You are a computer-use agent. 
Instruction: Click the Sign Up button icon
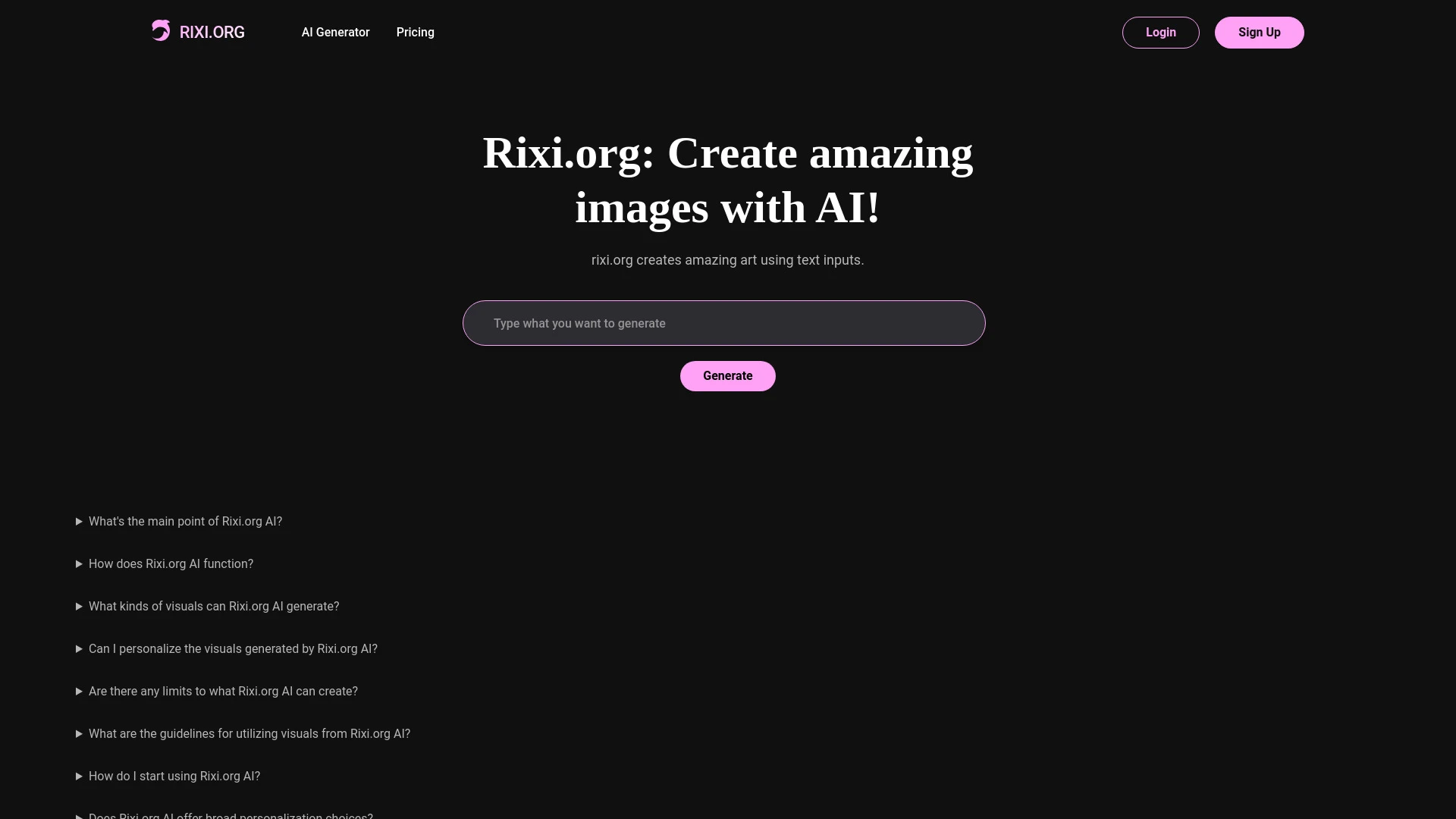click(x=1259, y=32)
